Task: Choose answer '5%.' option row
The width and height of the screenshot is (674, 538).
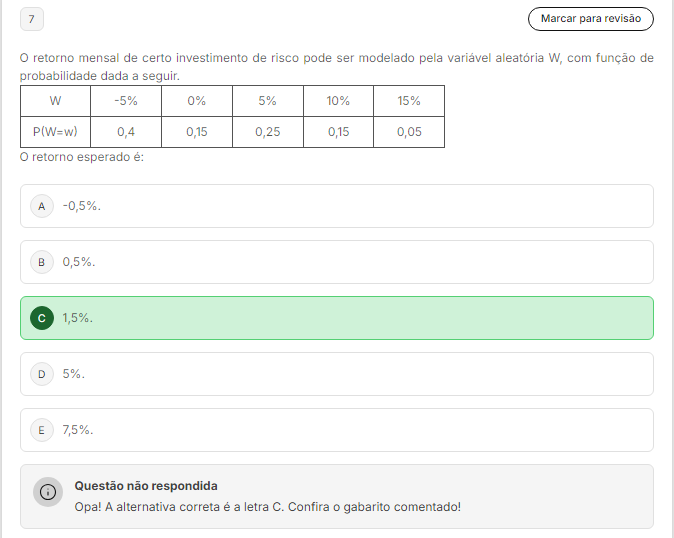Action: 74,374
